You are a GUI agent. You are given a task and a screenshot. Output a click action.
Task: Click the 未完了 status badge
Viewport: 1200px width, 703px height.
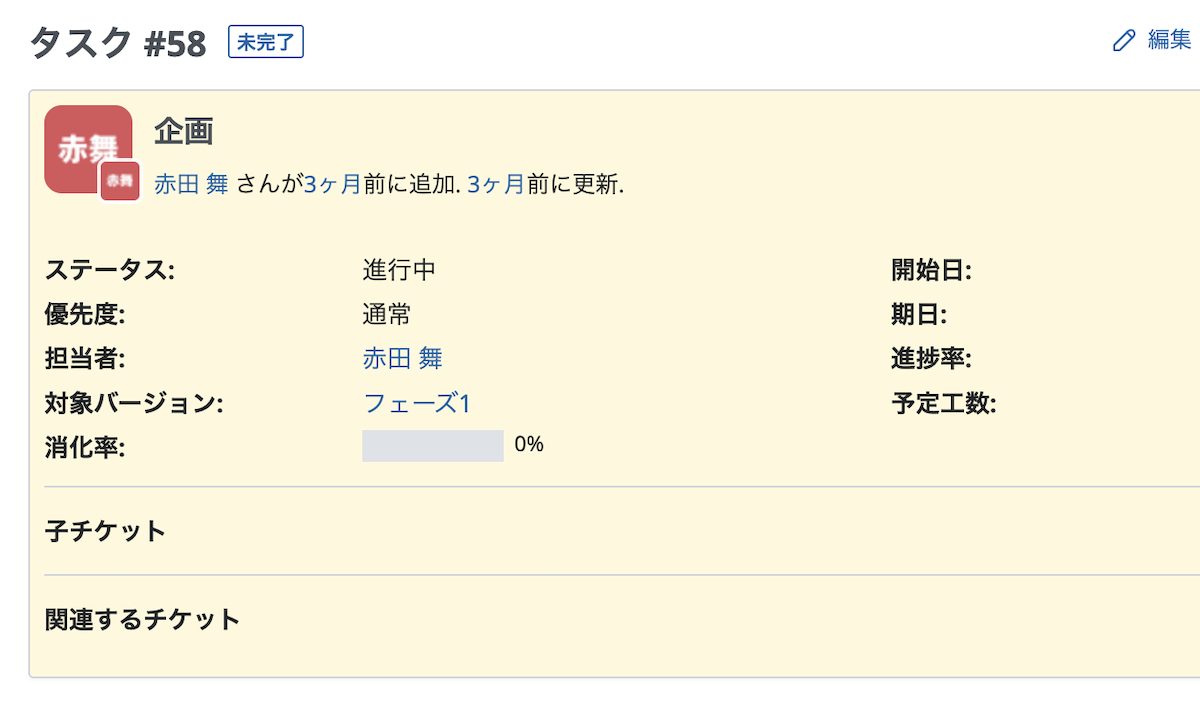[x=266, y=42]
